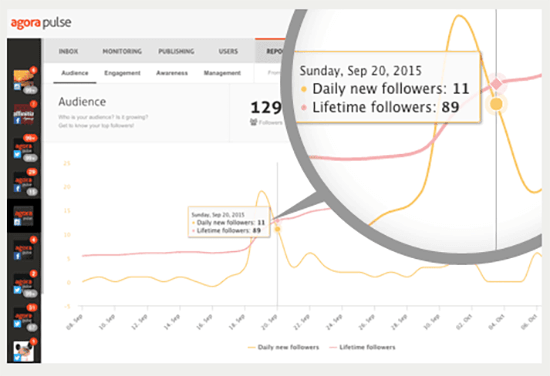Click orange data point on Sep 20 line
The image size is (550, 376).
277,229
